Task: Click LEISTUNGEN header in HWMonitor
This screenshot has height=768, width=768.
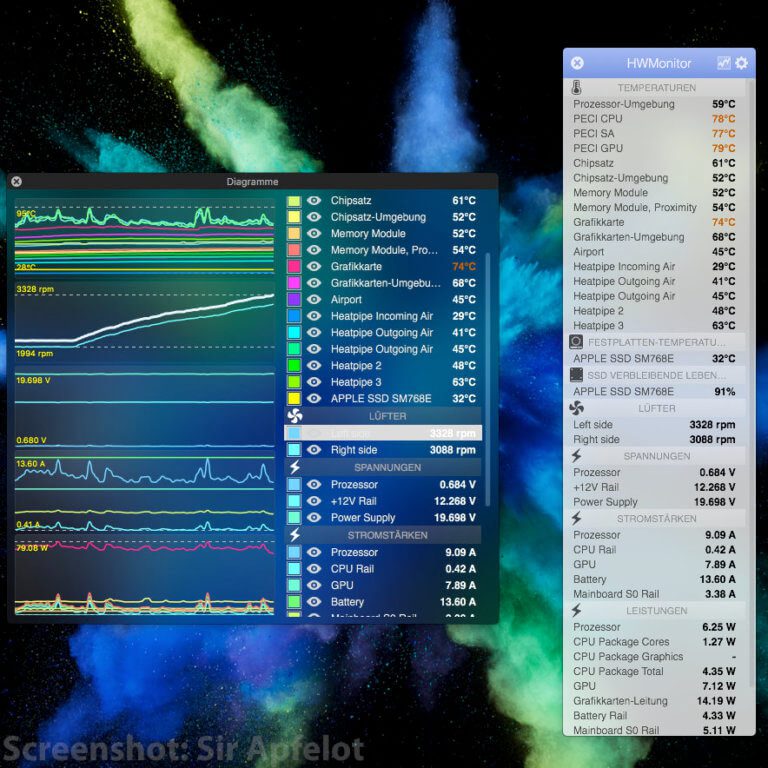Action: click(656, 611)
